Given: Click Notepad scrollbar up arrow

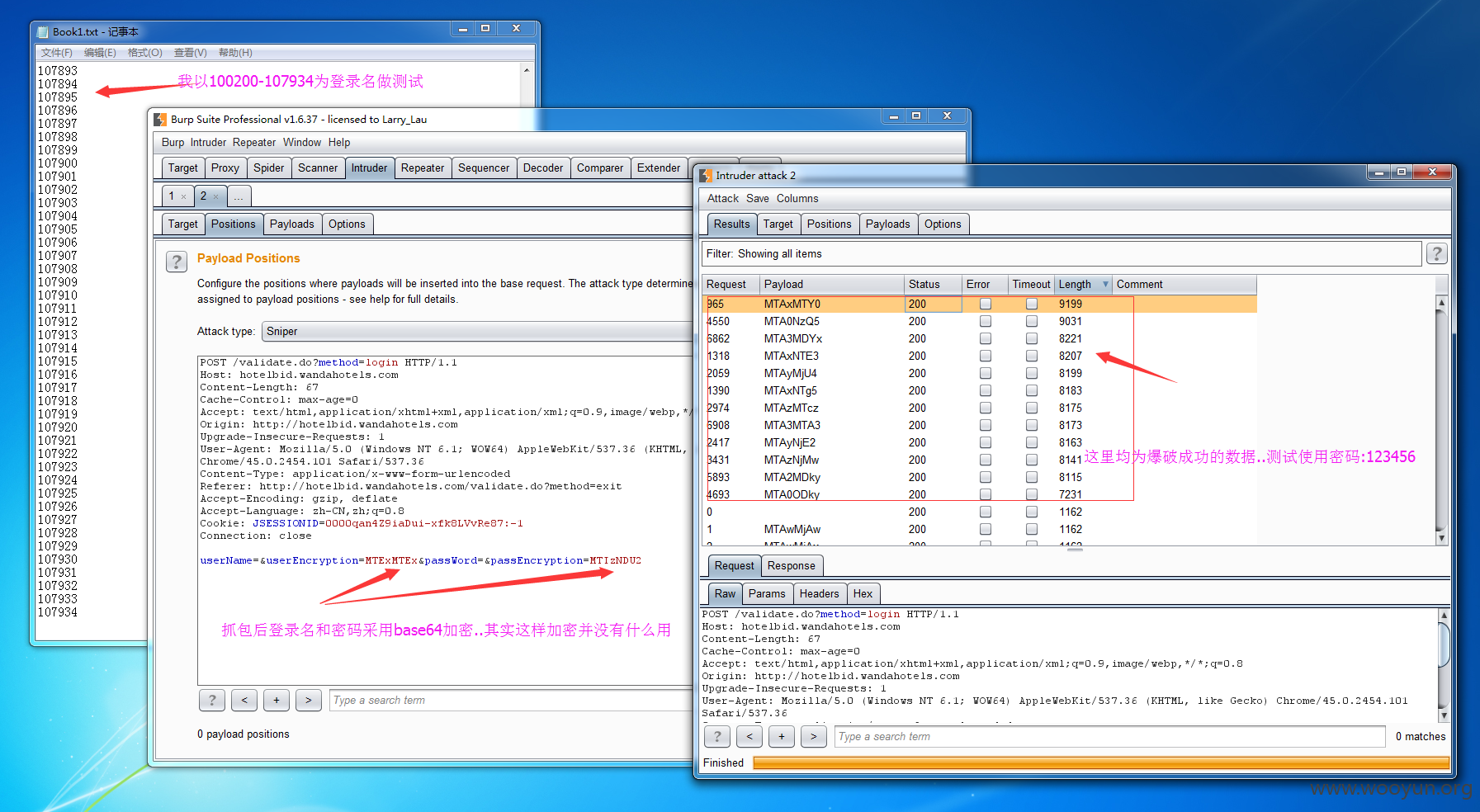Looking at the screenshot, I should click(x=527, y=70).
